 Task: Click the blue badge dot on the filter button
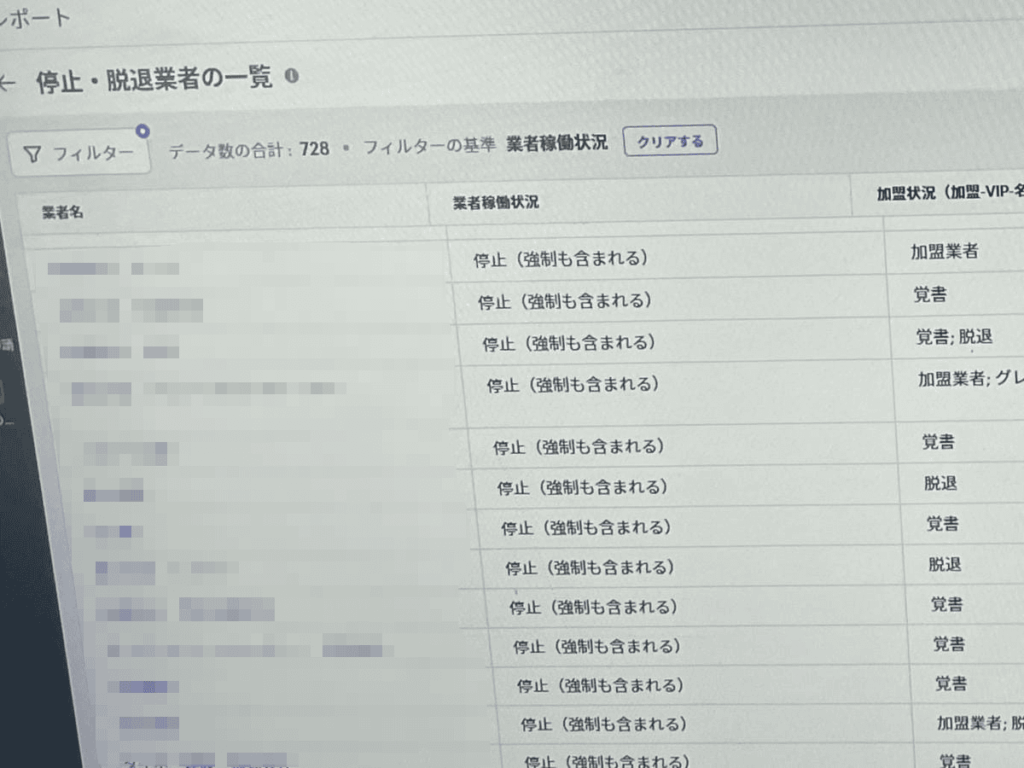tap(142, 130)
